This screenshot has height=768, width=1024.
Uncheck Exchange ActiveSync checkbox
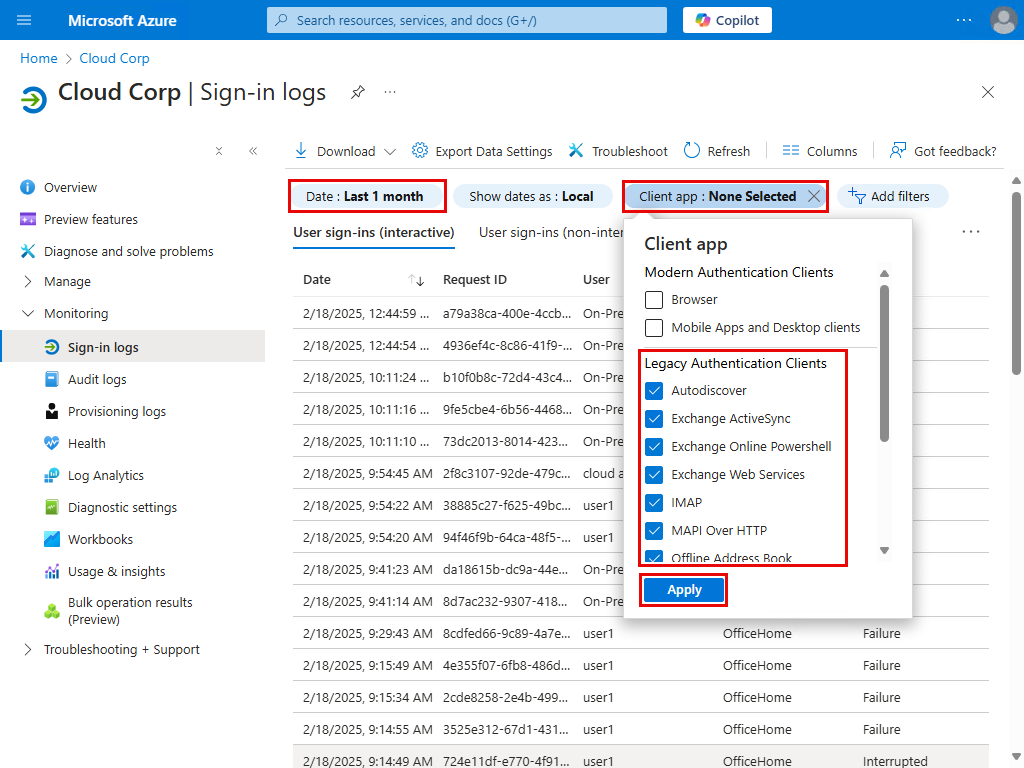(654, 419)
